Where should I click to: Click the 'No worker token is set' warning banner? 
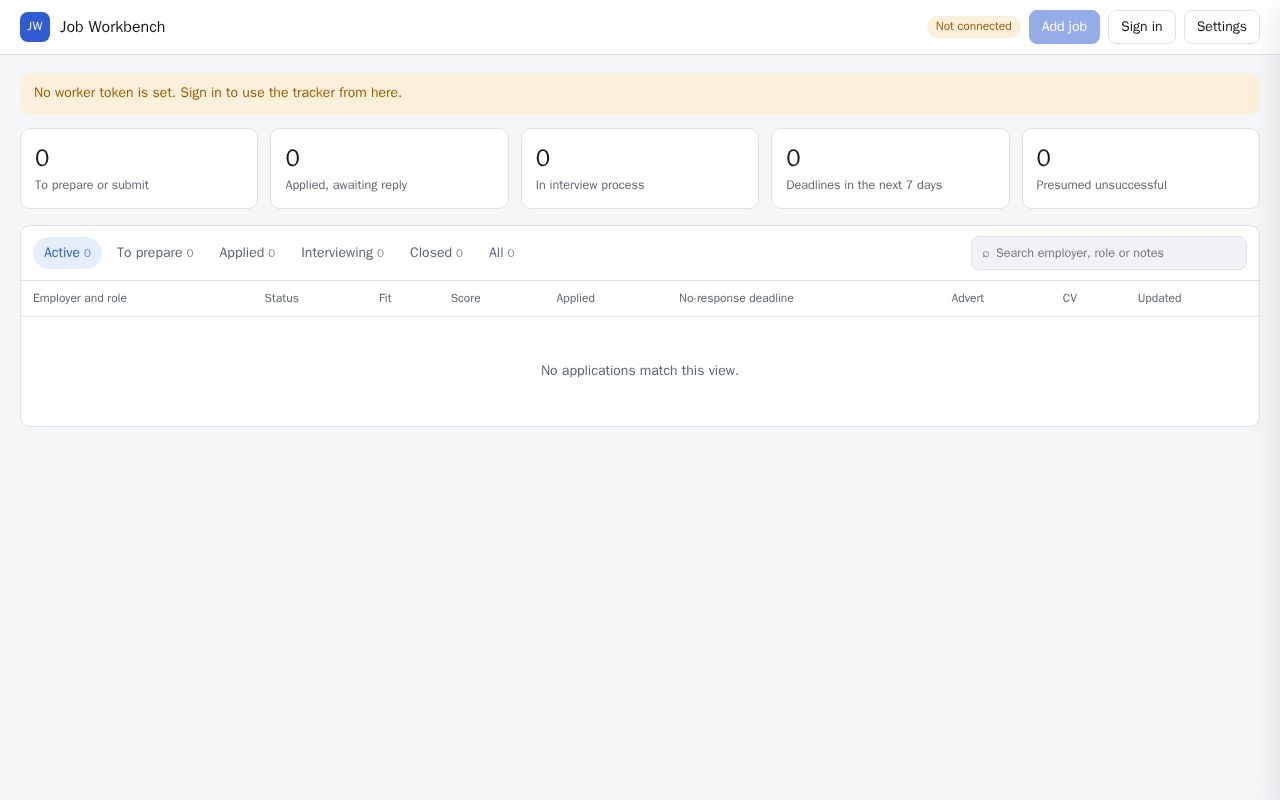point(640,93)
